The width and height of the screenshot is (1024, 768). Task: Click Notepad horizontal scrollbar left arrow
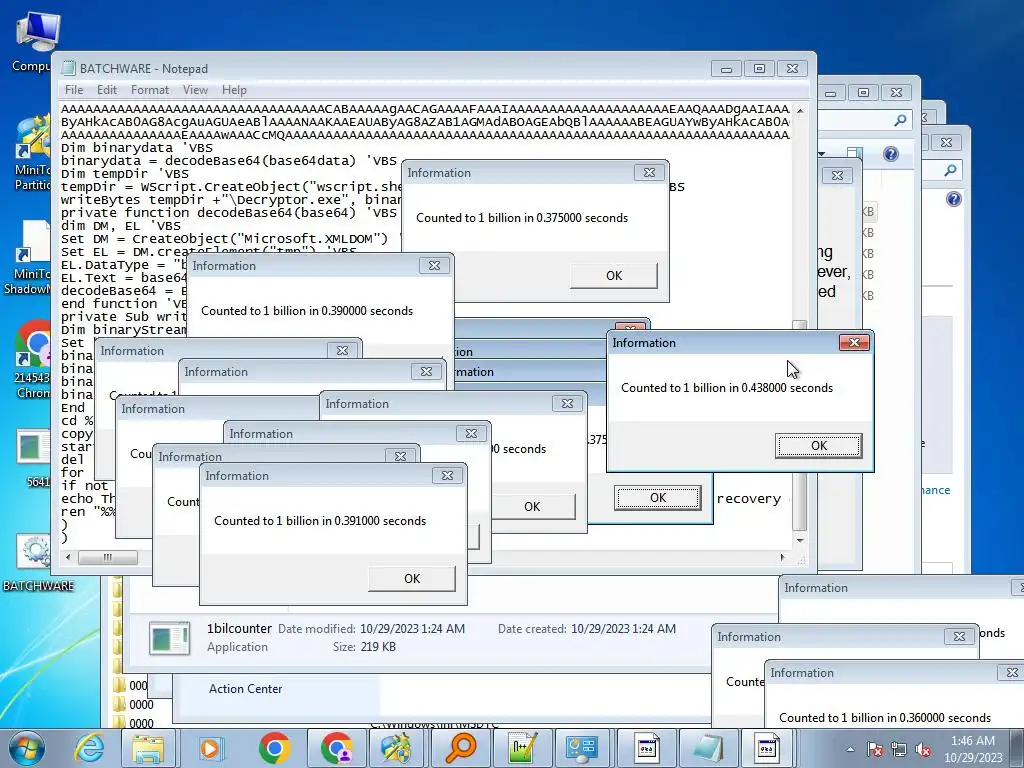(69, 557)
